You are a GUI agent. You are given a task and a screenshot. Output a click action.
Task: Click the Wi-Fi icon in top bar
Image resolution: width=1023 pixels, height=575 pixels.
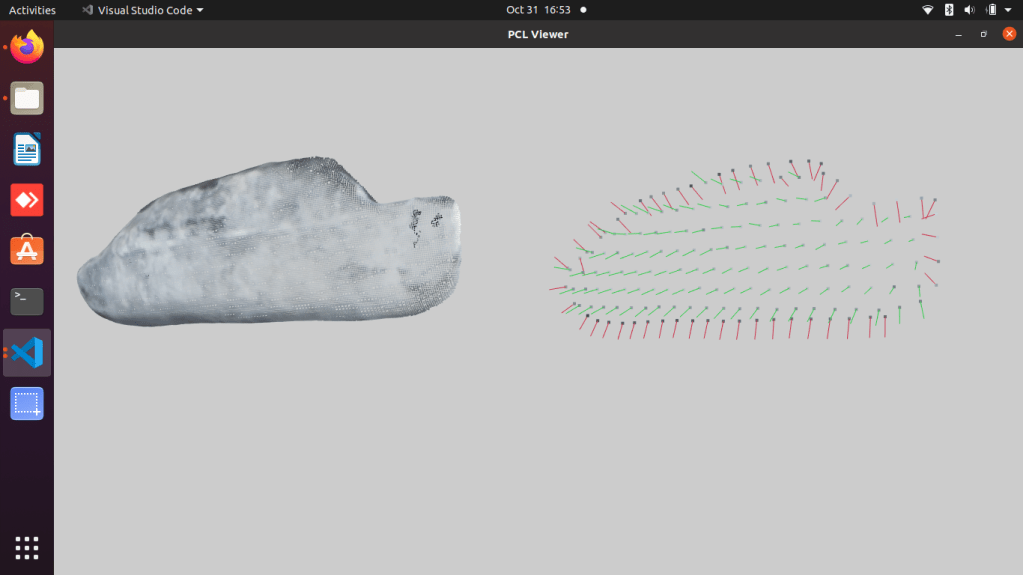click(x=927, y=10)
